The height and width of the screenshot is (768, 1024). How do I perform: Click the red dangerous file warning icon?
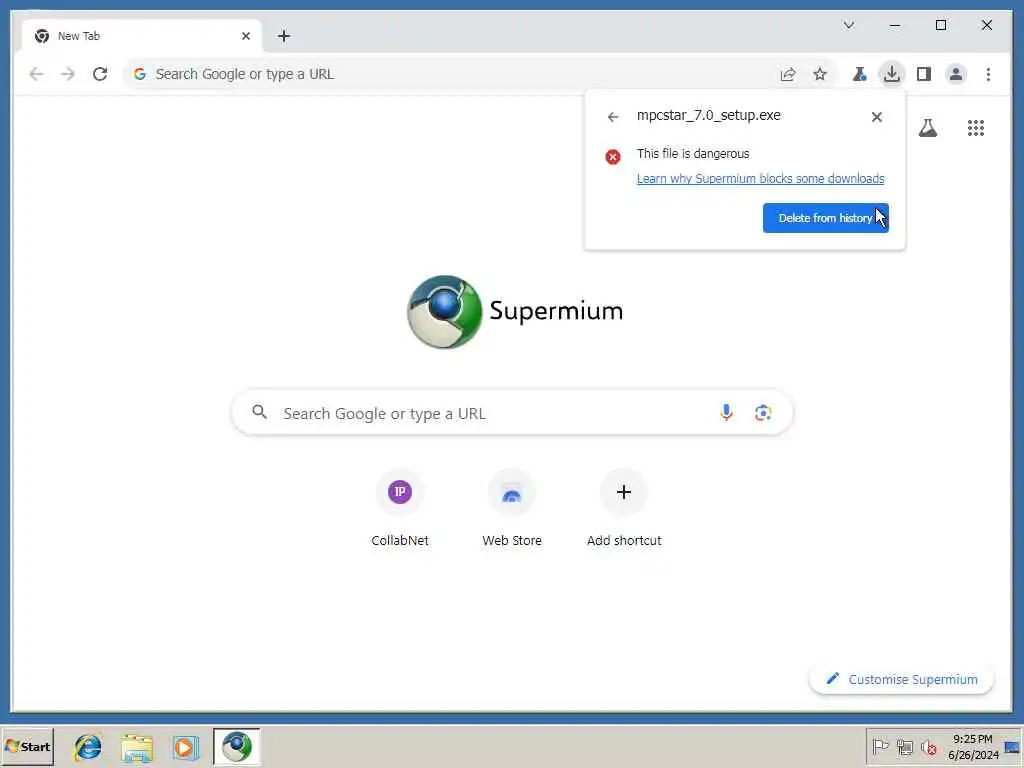613,157
